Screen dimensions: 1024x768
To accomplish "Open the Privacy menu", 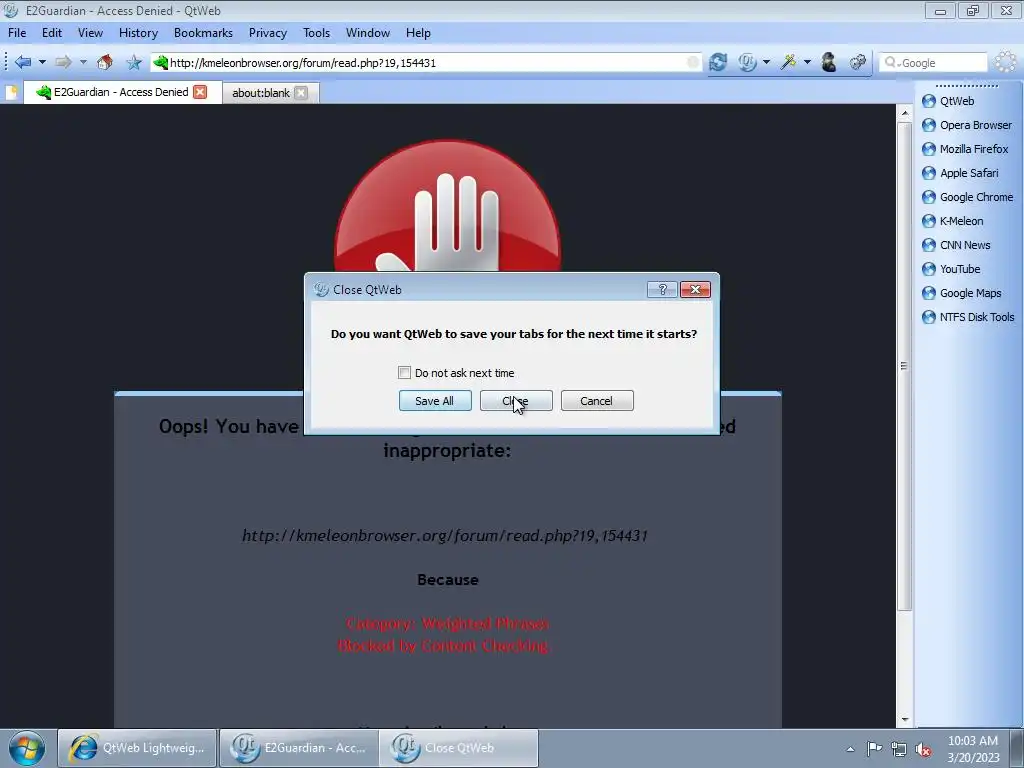I will tap(268, 33).
